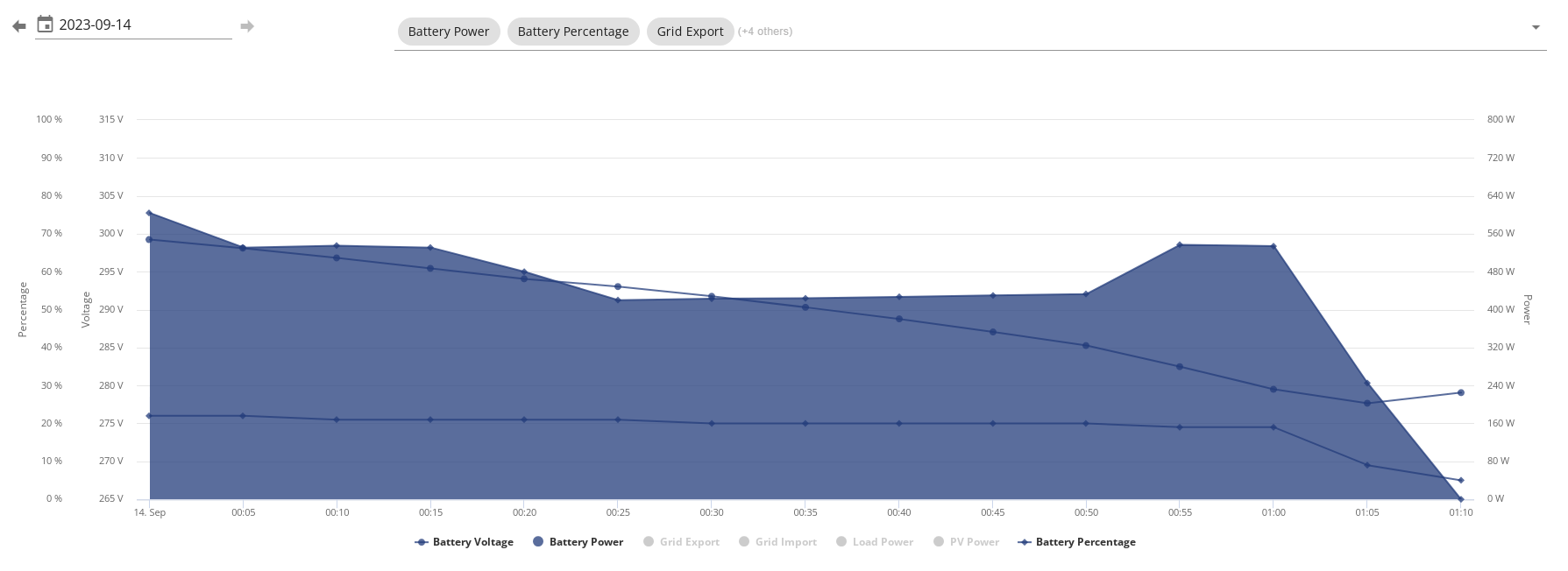Go to next day with right arrow
Screen dimensions: 1568x571
coord(247,26)
